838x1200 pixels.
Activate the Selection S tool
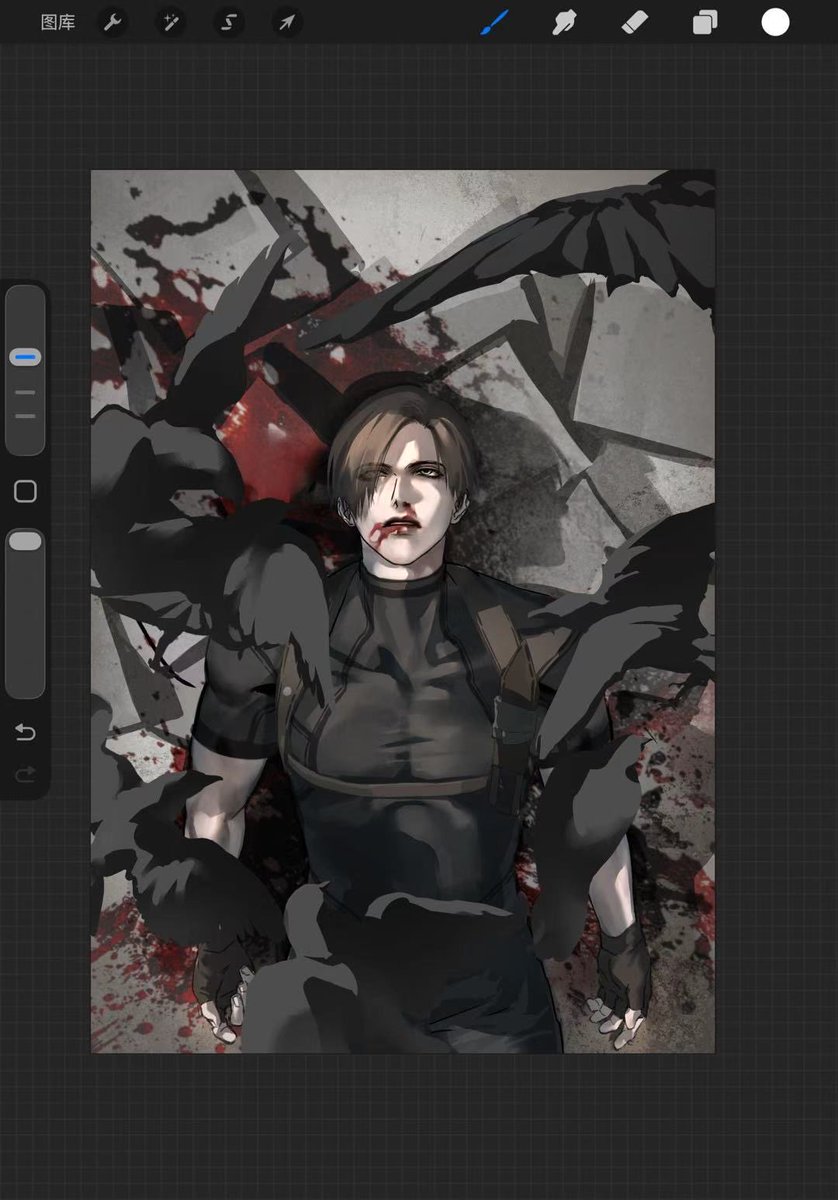pos(228,22)
